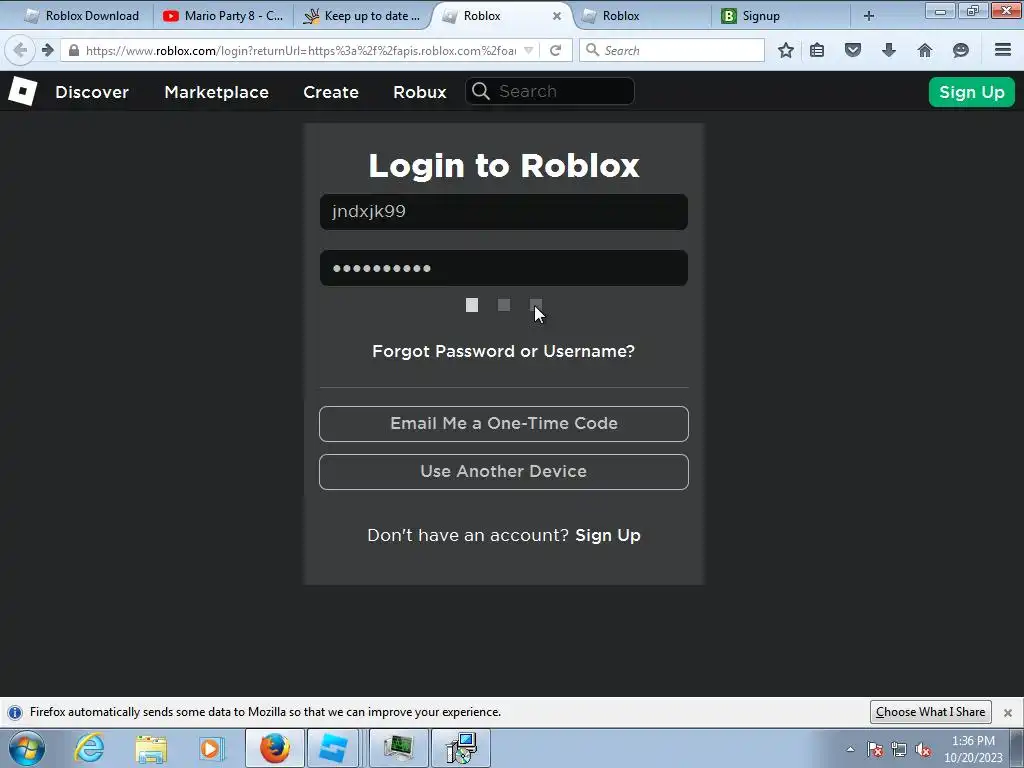Click Email Me a One-Time Code
The height and width of the screenshot is (768, 1024).
[x=504, y=424]
